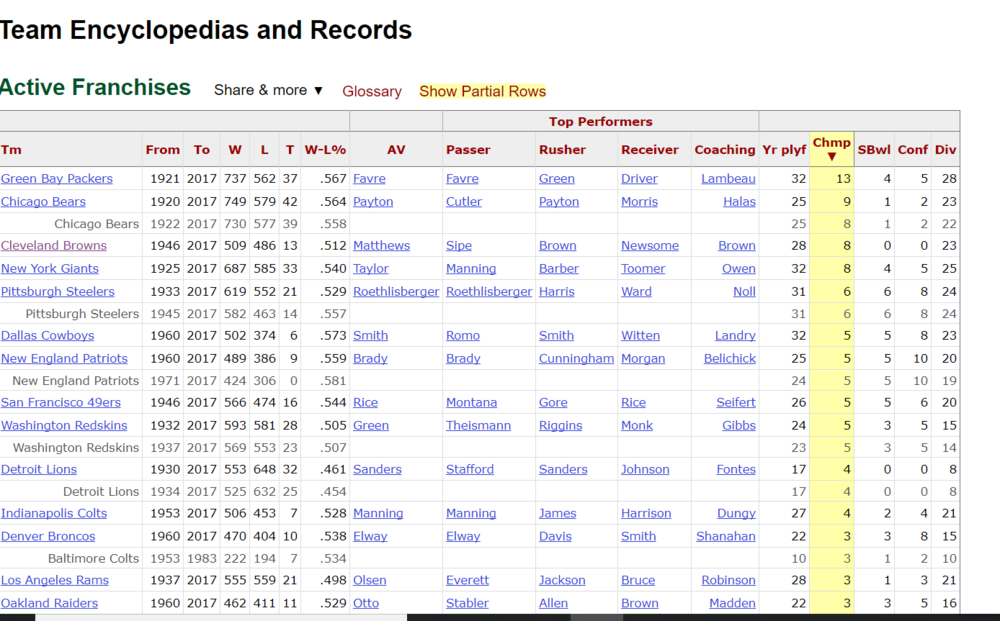Open coach Dungy's link

click(736, 513)
